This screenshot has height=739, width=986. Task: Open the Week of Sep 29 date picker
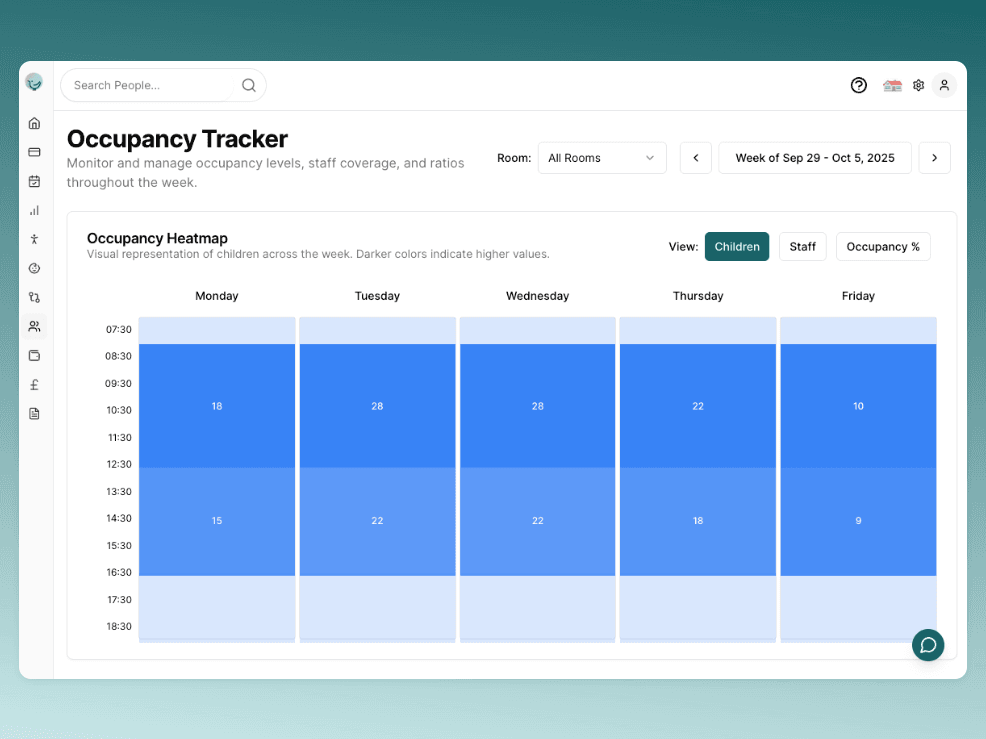pos(814,158)
